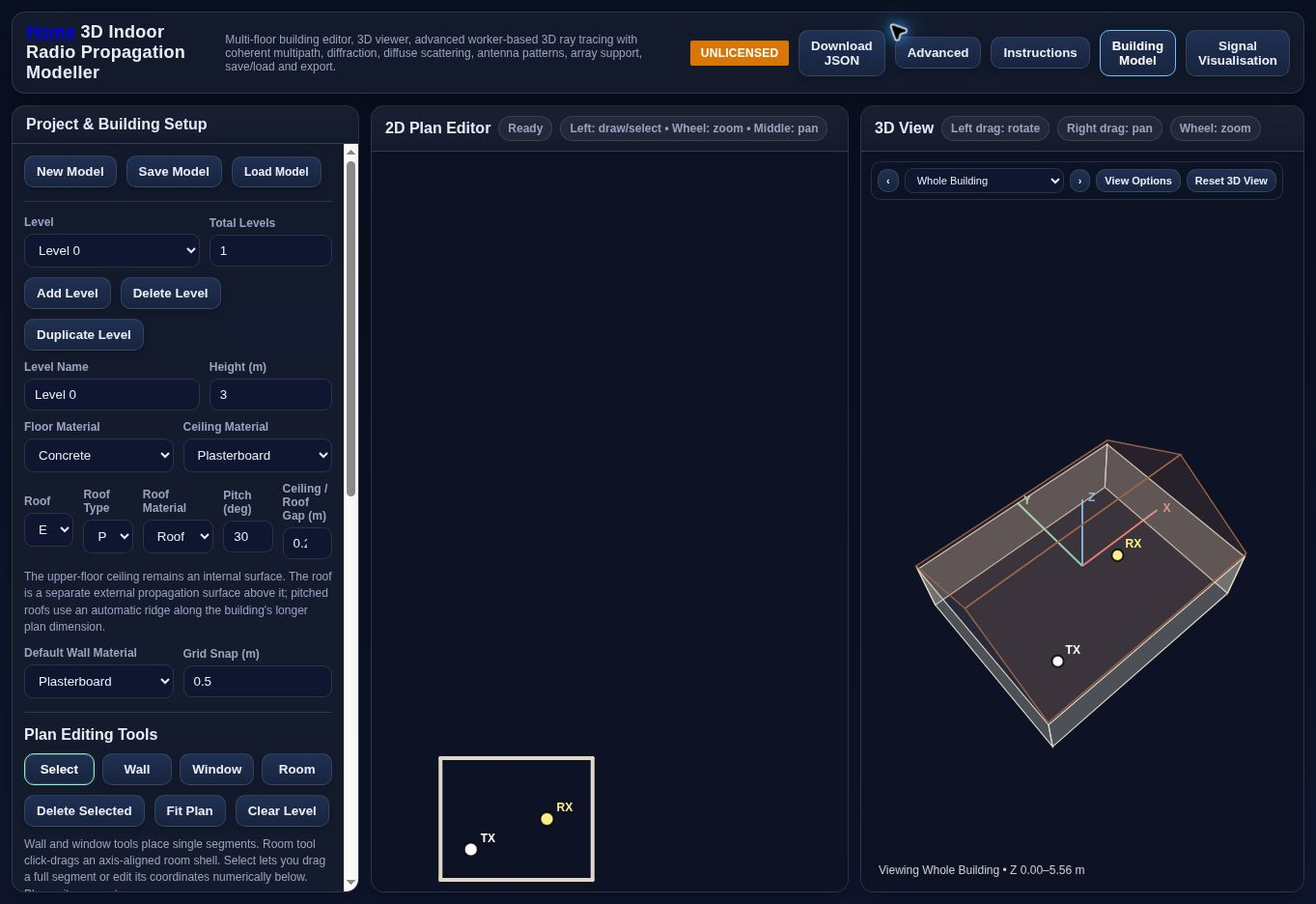This screenshot has width=1316, height=904.
Task: Open the Roof Material dropdown
Action: tap(178, 536)
